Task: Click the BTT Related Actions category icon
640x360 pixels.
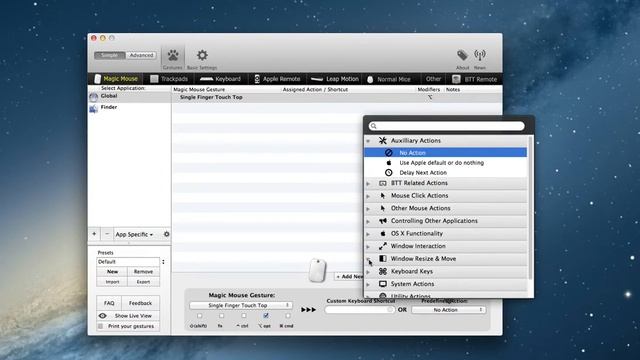Action: click(382, 183)
